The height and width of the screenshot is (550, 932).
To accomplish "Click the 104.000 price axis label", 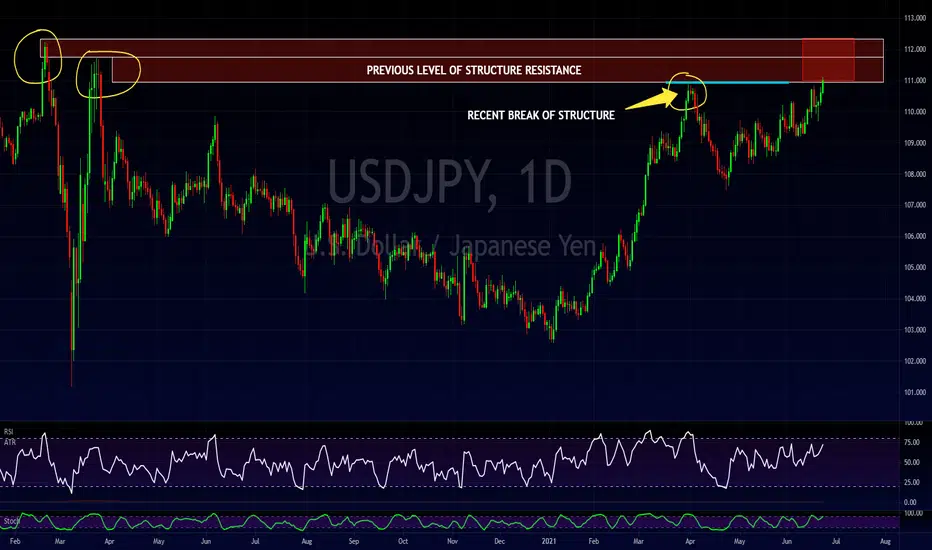I will point(915,298).
